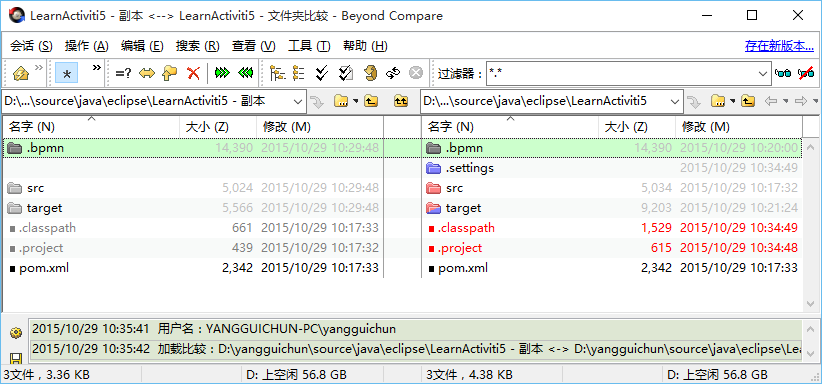822x384 pixels.
Task: Swap the left and right sides
Action: (x=147, y=73)
